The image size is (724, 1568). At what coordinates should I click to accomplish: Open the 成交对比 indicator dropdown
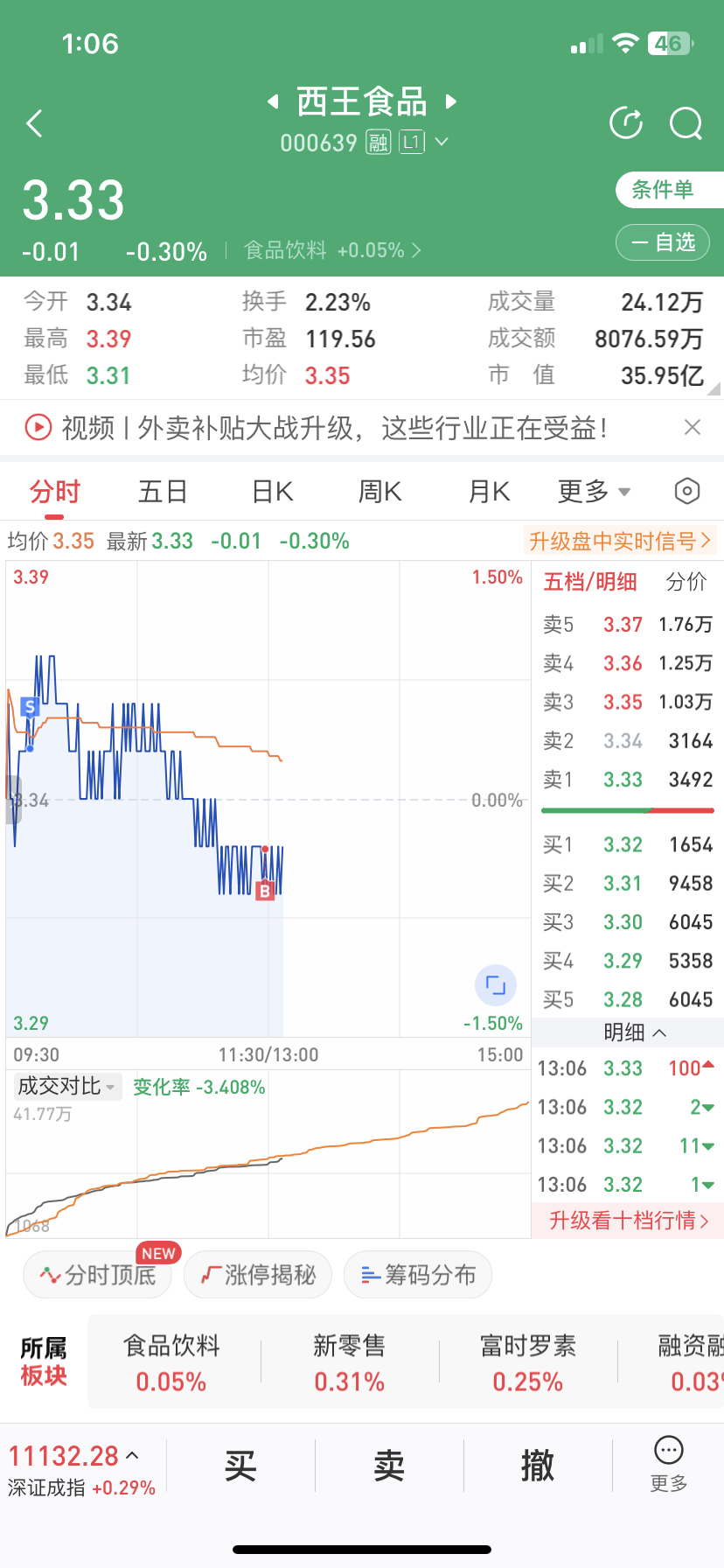click(x=66, y=1087)
